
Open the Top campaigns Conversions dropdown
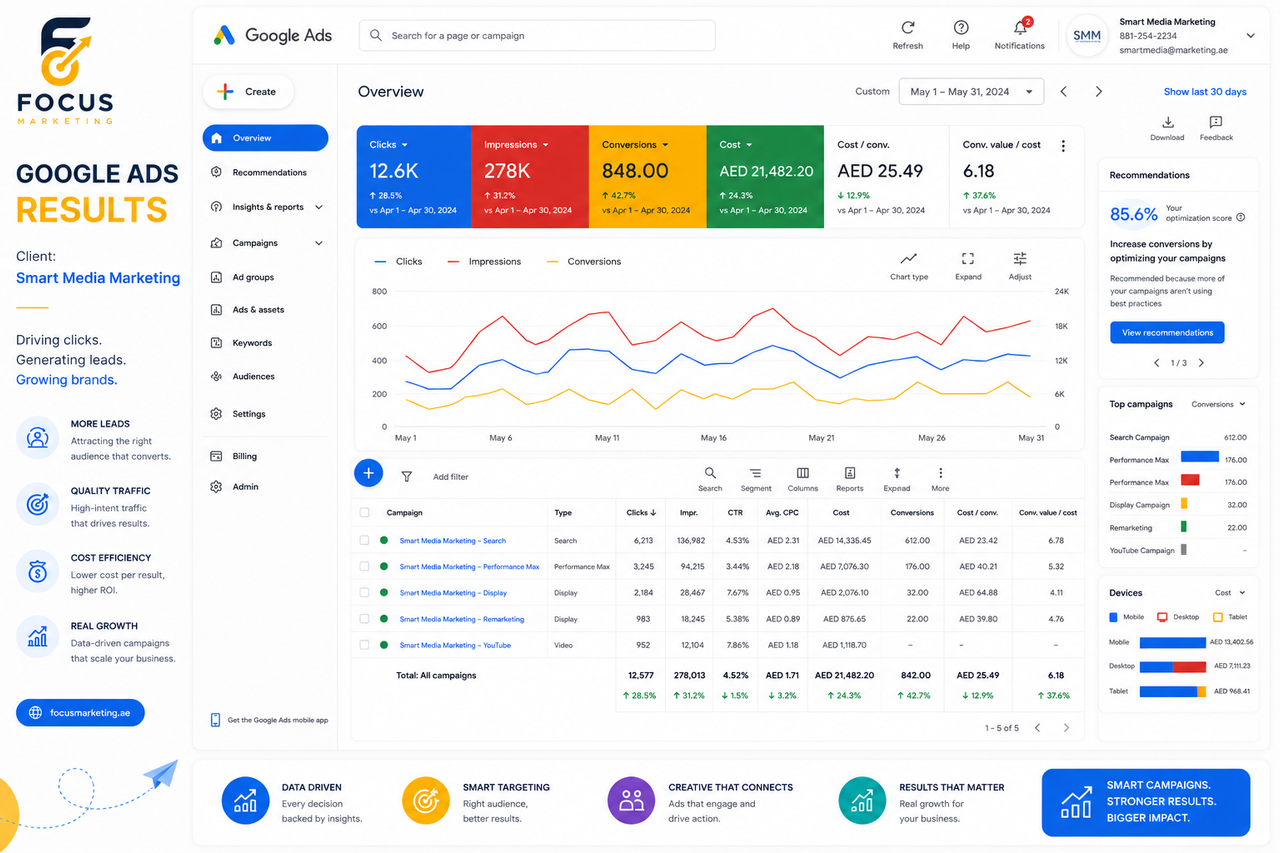coord(1219,405)
